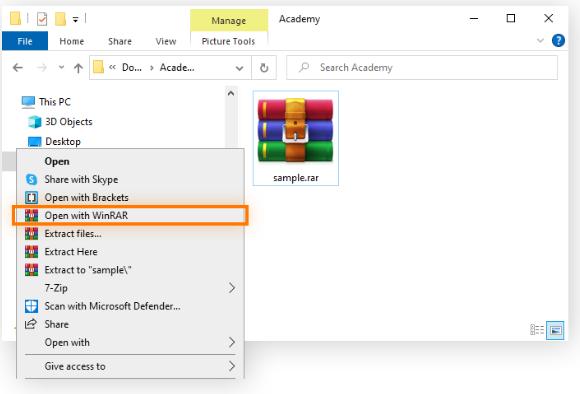
Task: Expand the 7-Zip submenu
Action: (130, 288)
